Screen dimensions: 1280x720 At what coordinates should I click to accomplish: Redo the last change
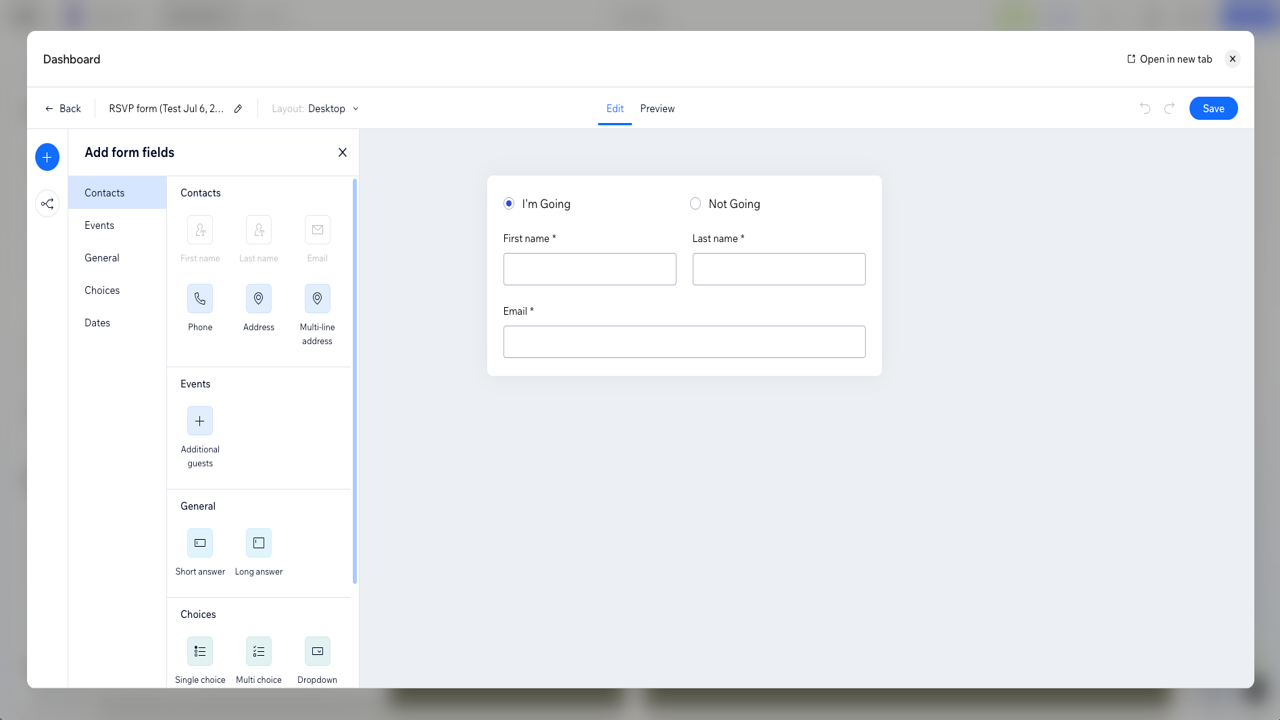pyautogui.click(x=1169, y=108)
